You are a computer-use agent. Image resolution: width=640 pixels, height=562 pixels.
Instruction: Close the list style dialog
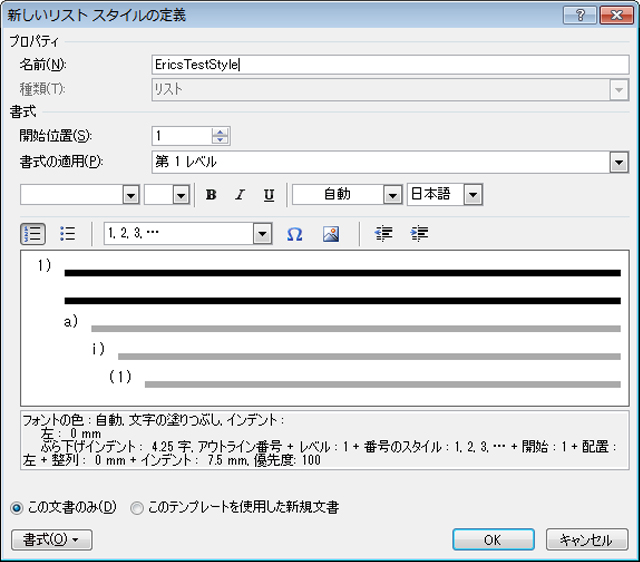617,16
